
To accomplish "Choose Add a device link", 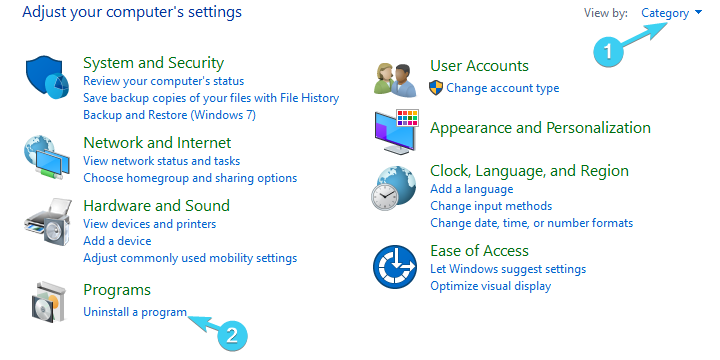I will tap(117, 241).
